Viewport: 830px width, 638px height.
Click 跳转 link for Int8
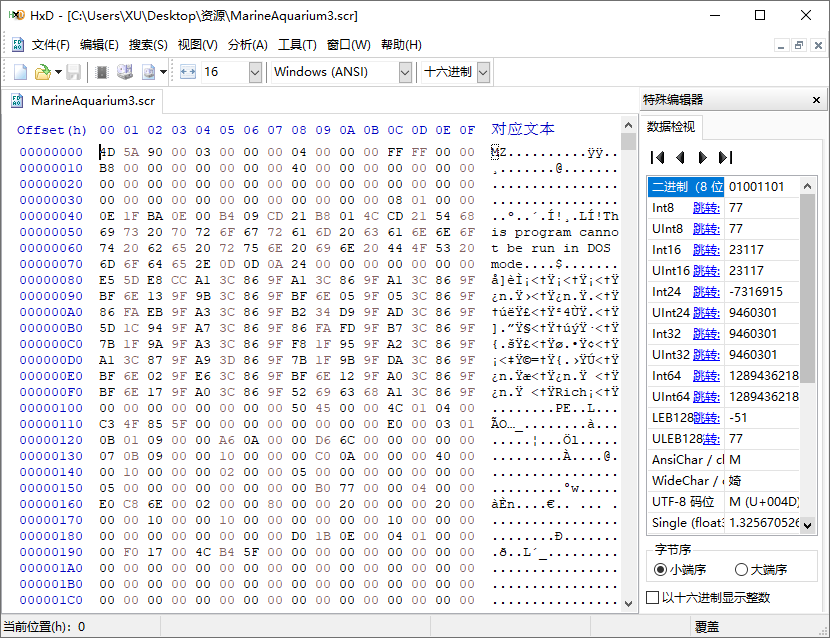(x=706, y=208)
